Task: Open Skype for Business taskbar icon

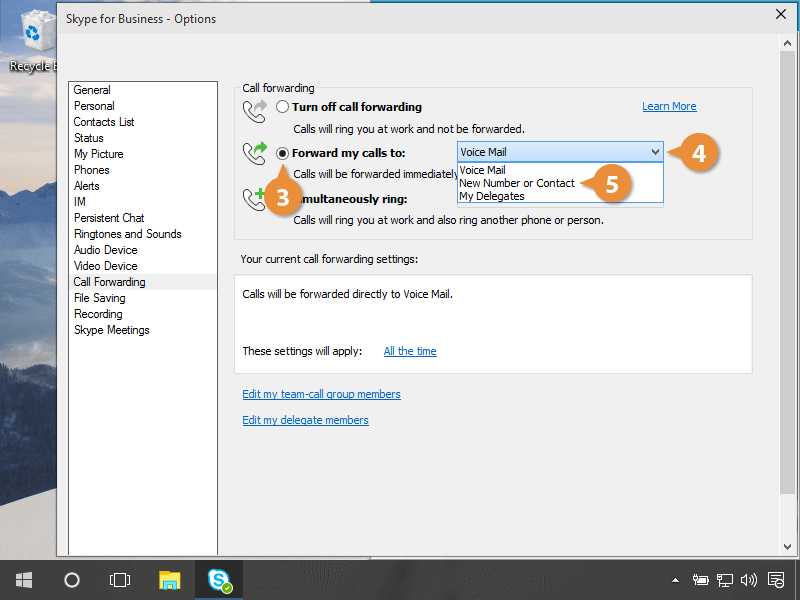Action: pos(219,579)
